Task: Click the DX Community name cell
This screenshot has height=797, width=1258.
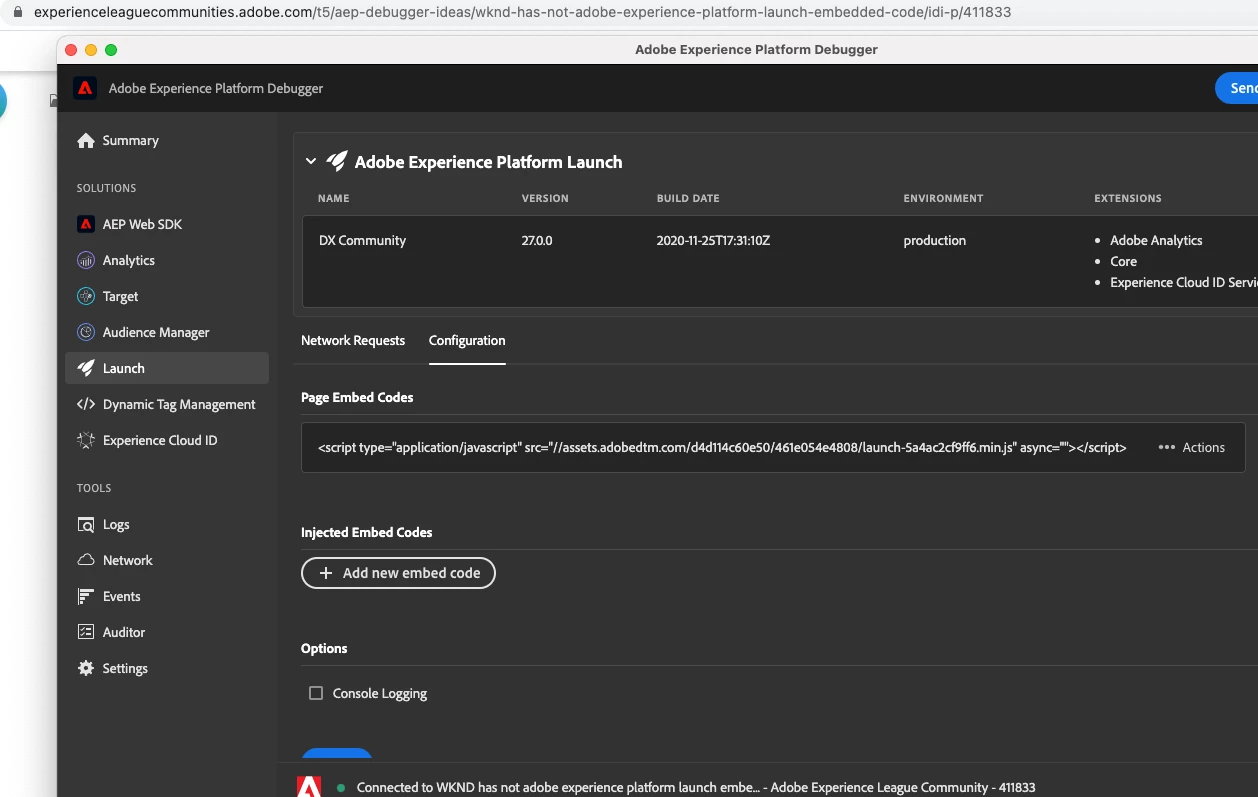Action: tap(362, 241)
